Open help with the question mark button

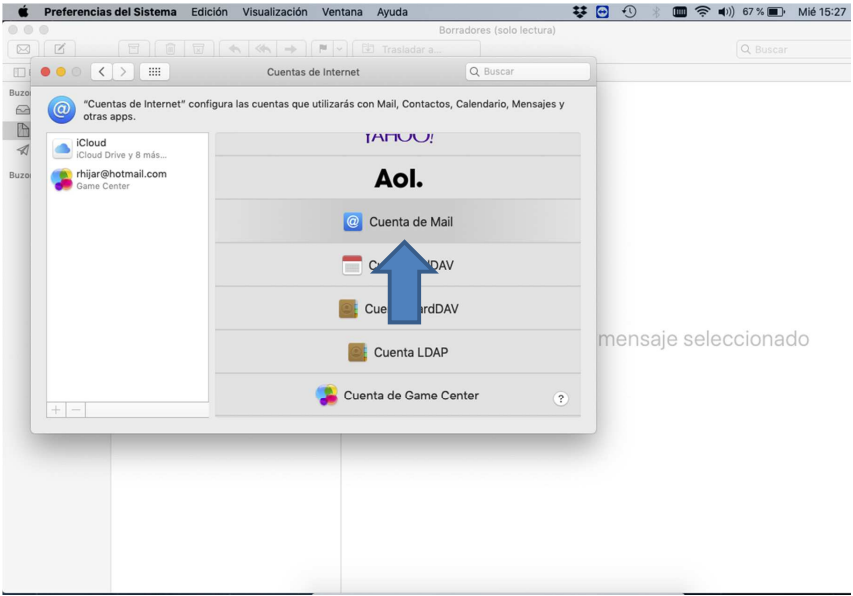[560, 399]
